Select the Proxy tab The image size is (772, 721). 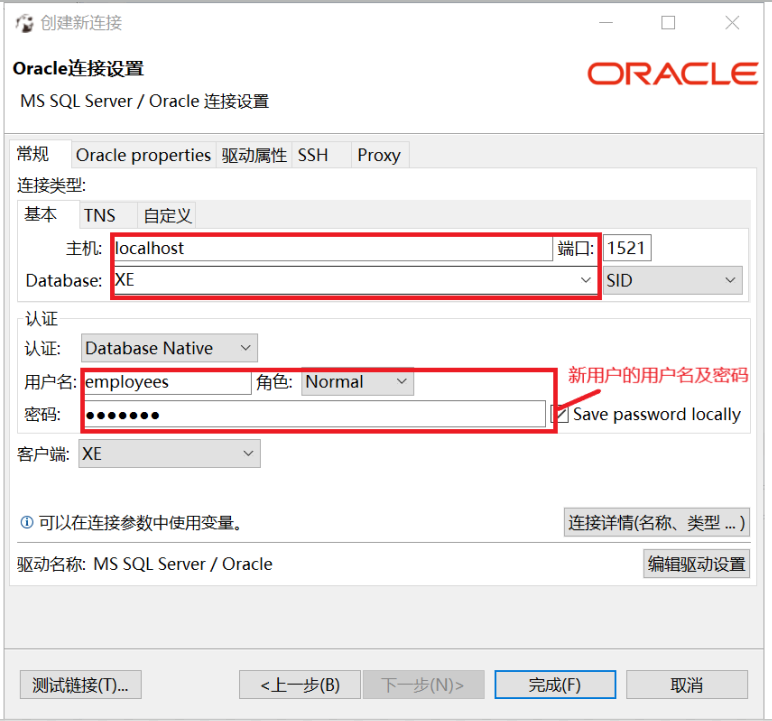point(379,155)
